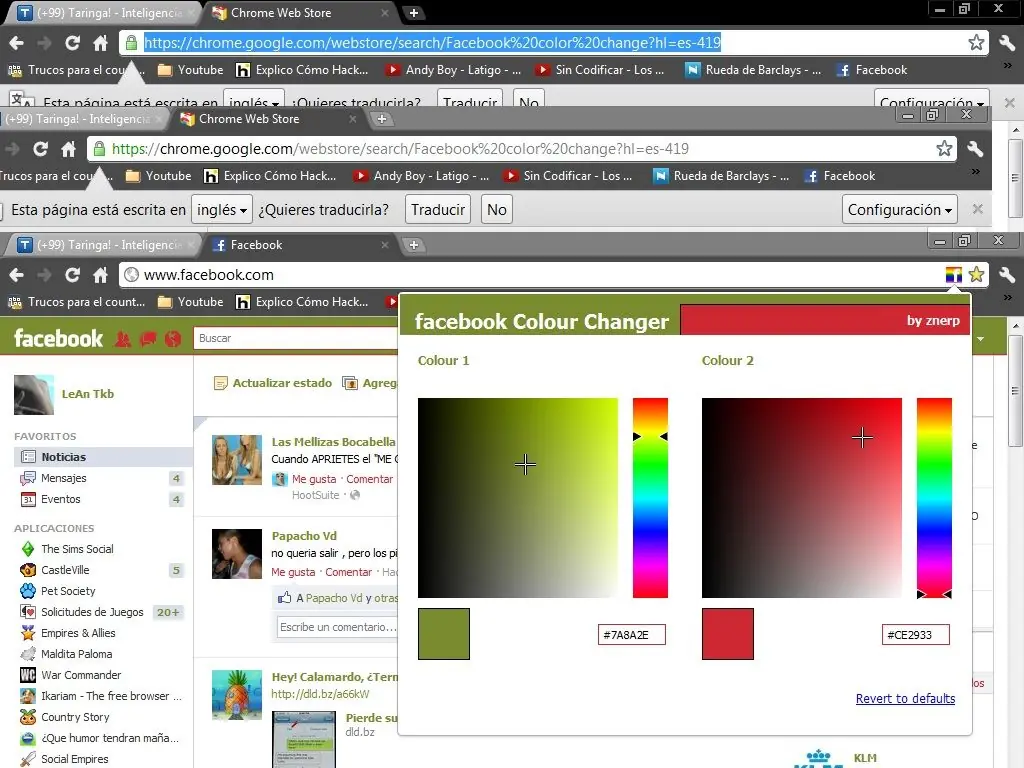Click home icon in the middle Chrome window
Viewport: 1024px width, 768px height.
point(68,149)
